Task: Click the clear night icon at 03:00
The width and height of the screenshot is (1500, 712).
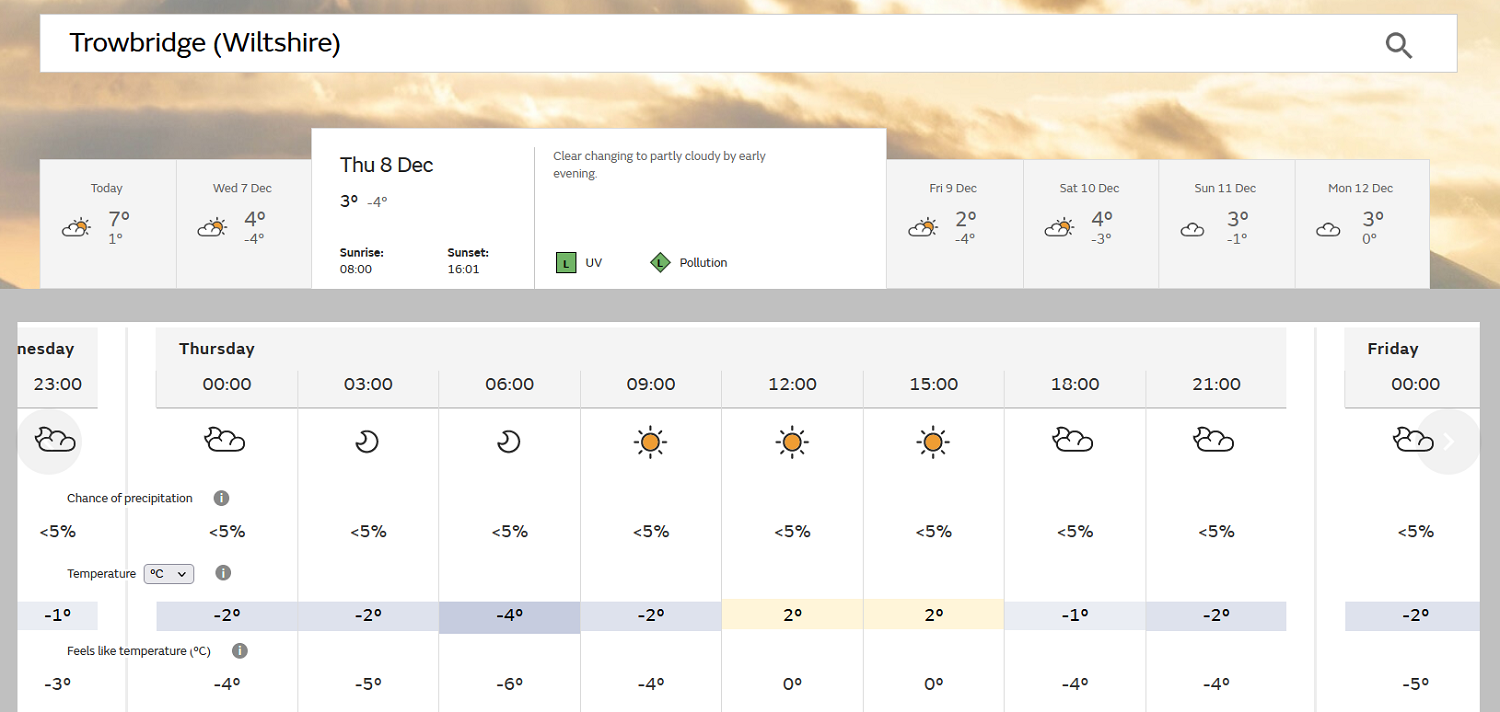Action: coord(368,441)
